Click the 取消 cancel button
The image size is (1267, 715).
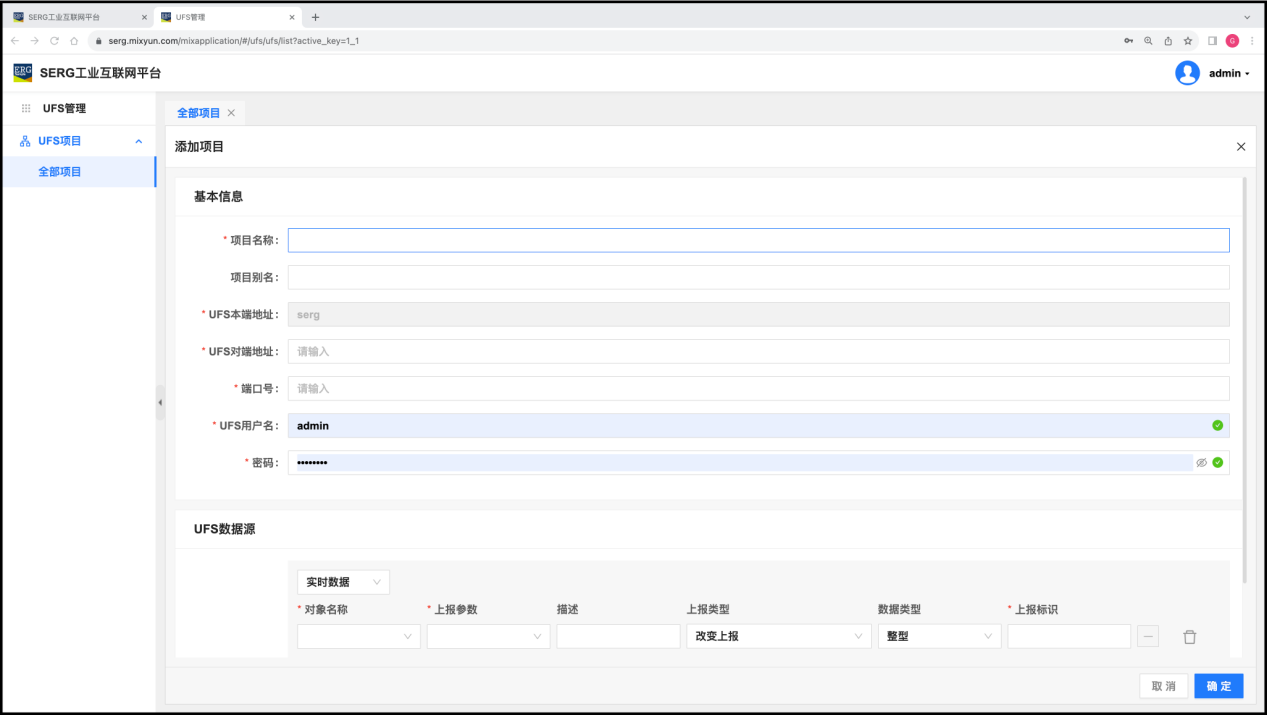point(1163,686)
